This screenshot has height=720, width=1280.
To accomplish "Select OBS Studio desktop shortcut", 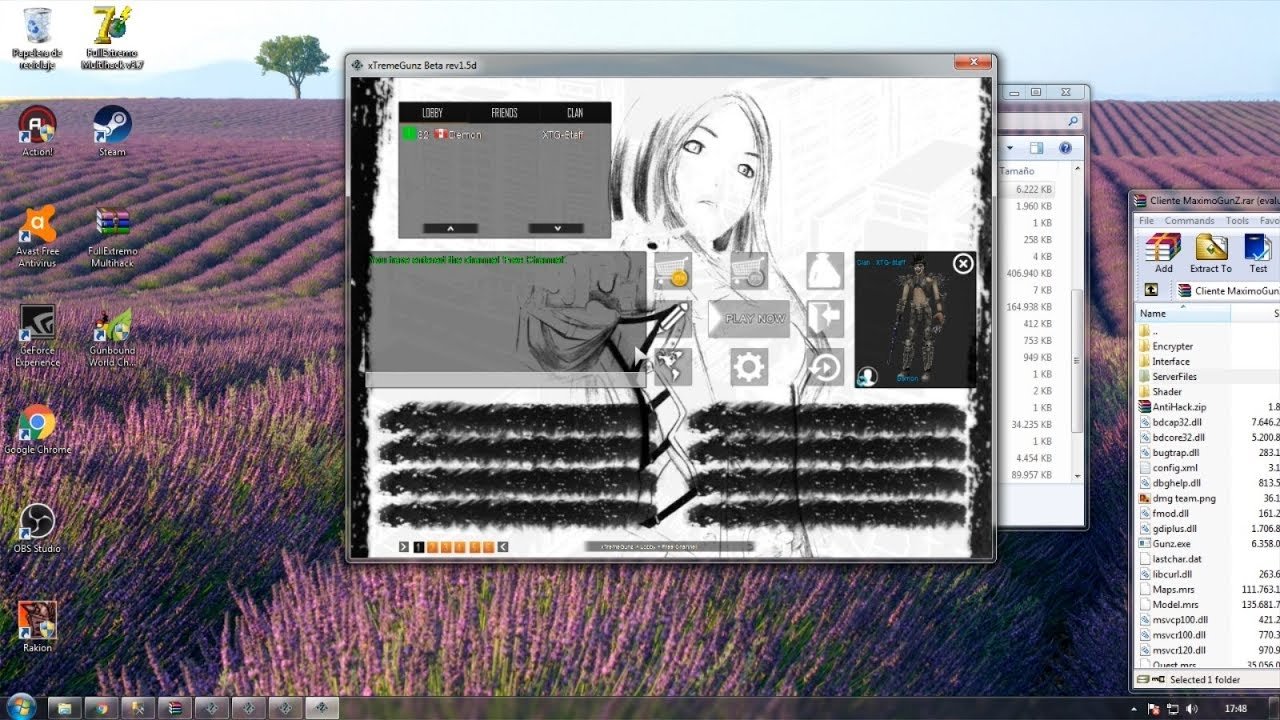I will pyautogui.click(x=37, y=529).
